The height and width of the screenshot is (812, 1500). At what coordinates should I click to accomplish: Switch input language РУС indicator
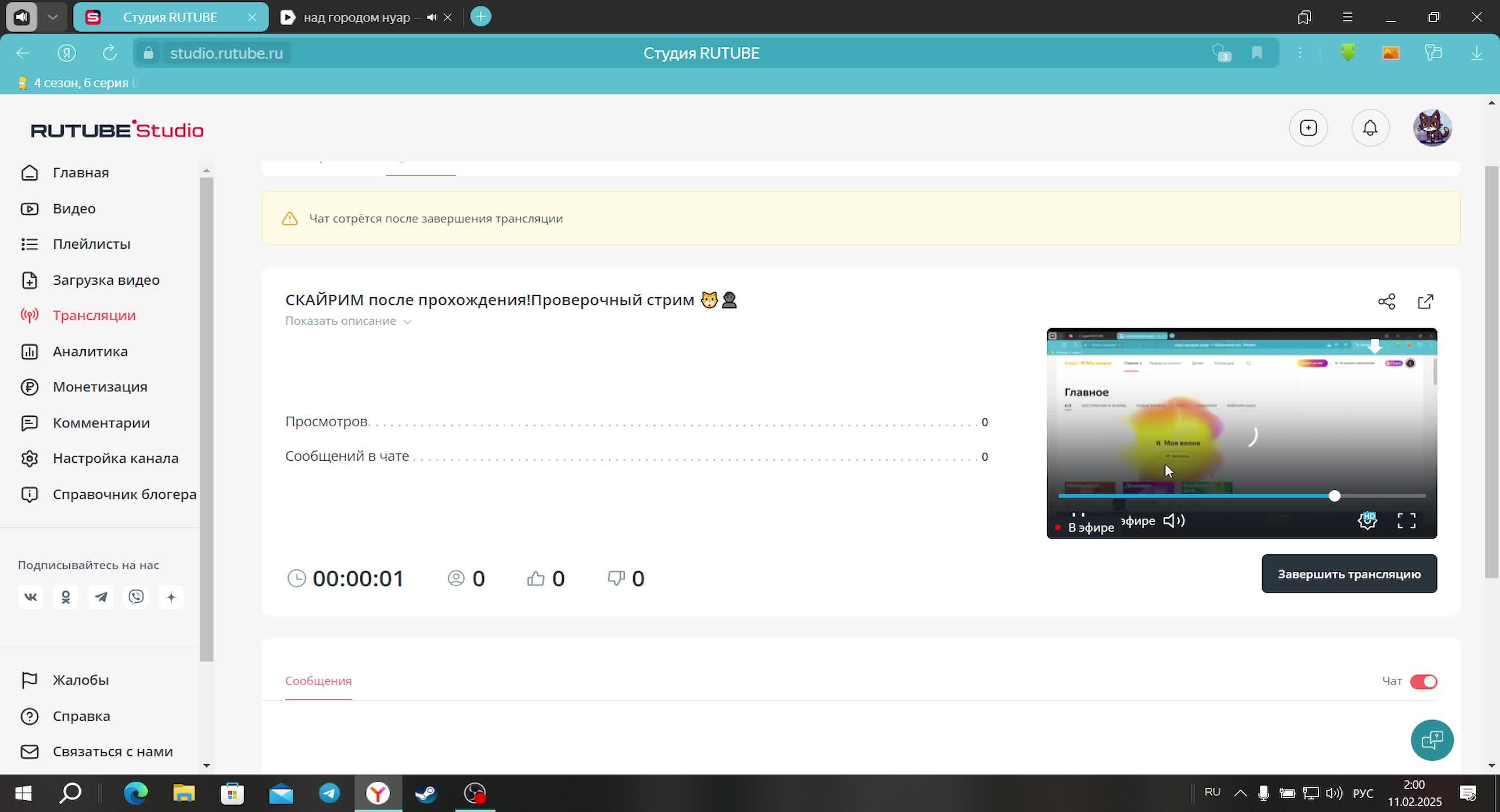[1362, 793]
